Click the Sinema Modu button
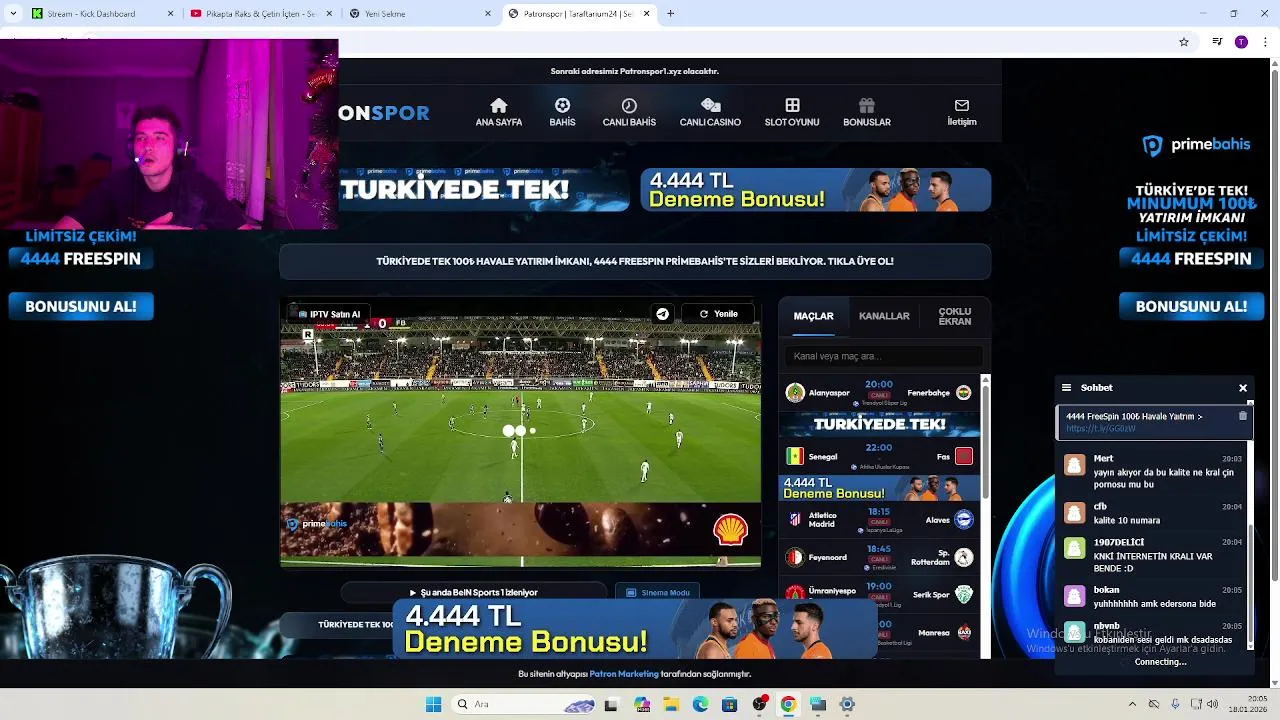The height and width of the screenshot is (720, 1280). coord(657,592)
